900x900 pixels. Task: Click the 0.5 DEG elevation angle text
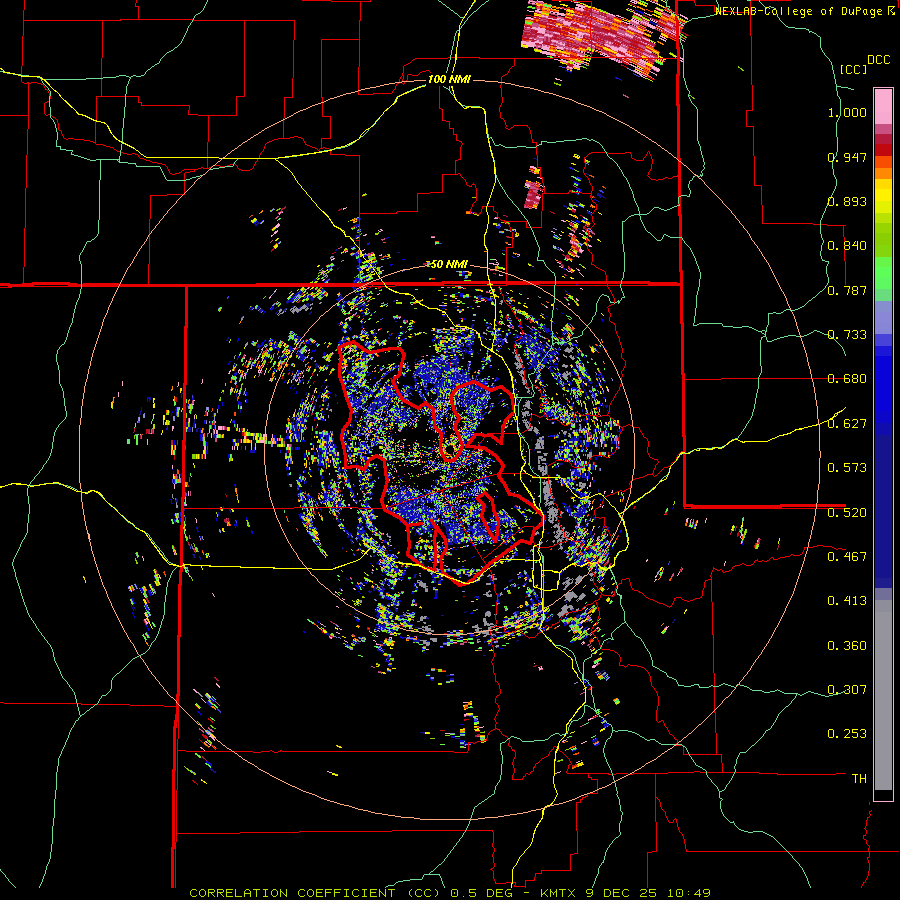(480, 893)
